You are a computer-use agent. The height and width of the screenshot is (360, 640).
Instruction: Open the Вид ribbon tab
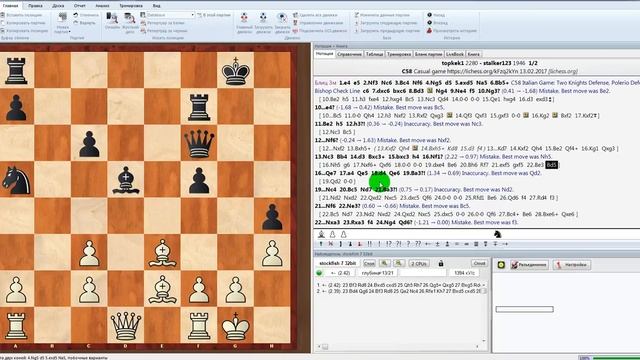click(x=156, y=6)
